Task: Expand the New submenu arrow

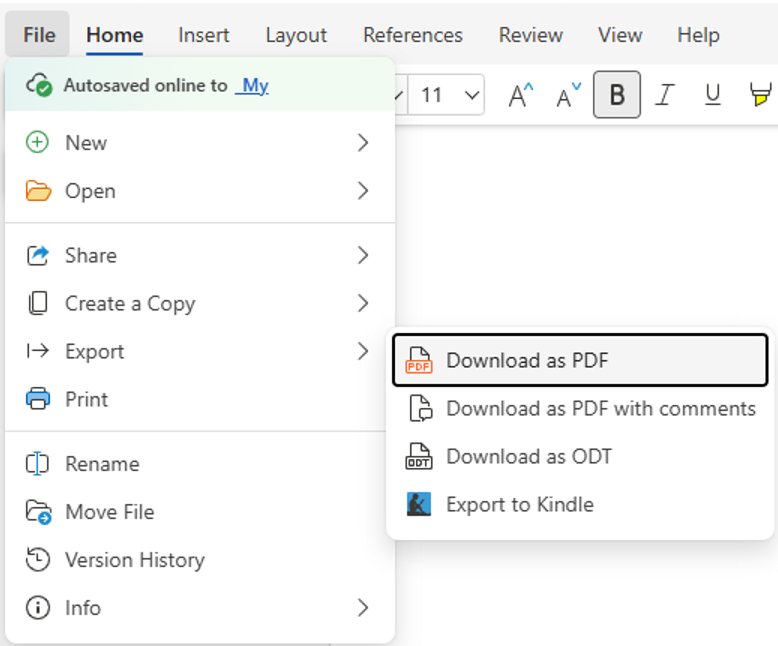Action: (x=363, y=143)
